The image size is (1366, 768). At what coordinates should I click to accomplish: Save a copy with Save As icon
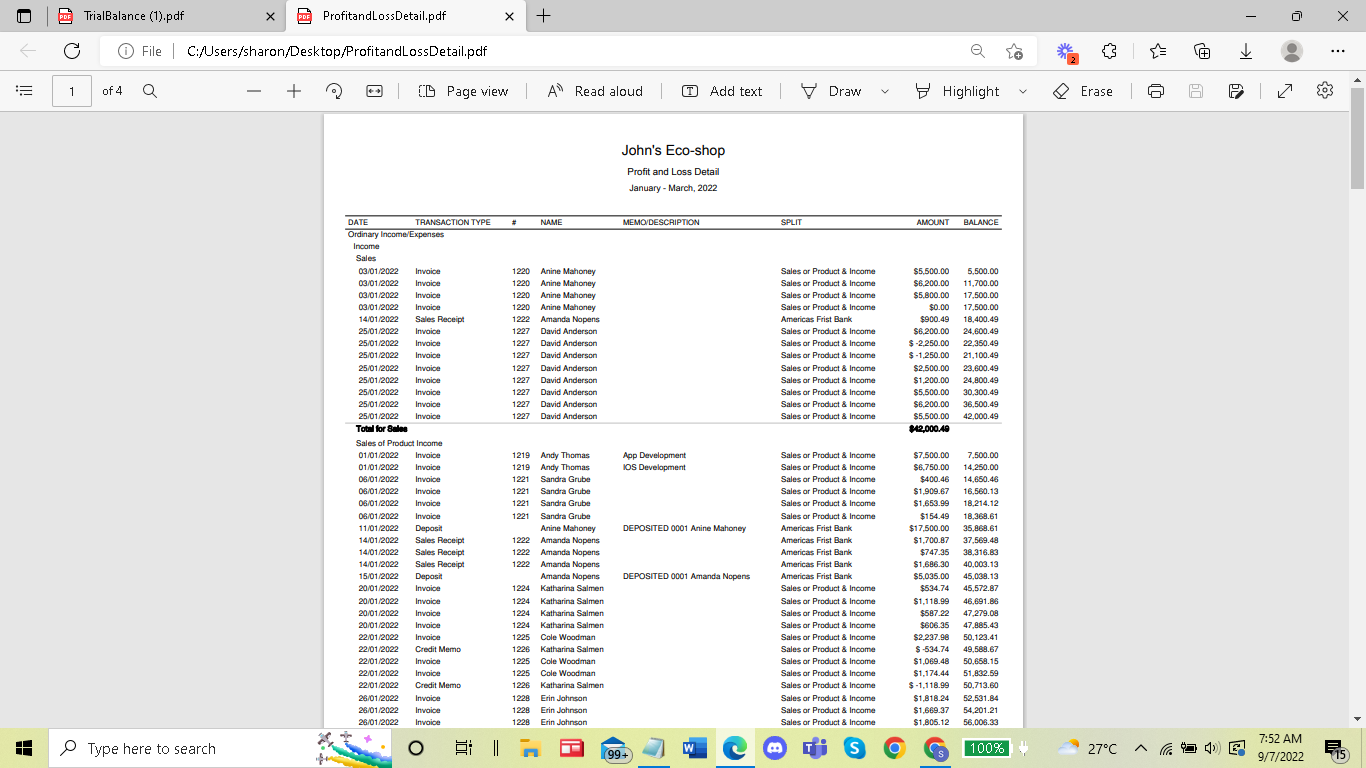pyautogui.click(x=1236, y=91)
